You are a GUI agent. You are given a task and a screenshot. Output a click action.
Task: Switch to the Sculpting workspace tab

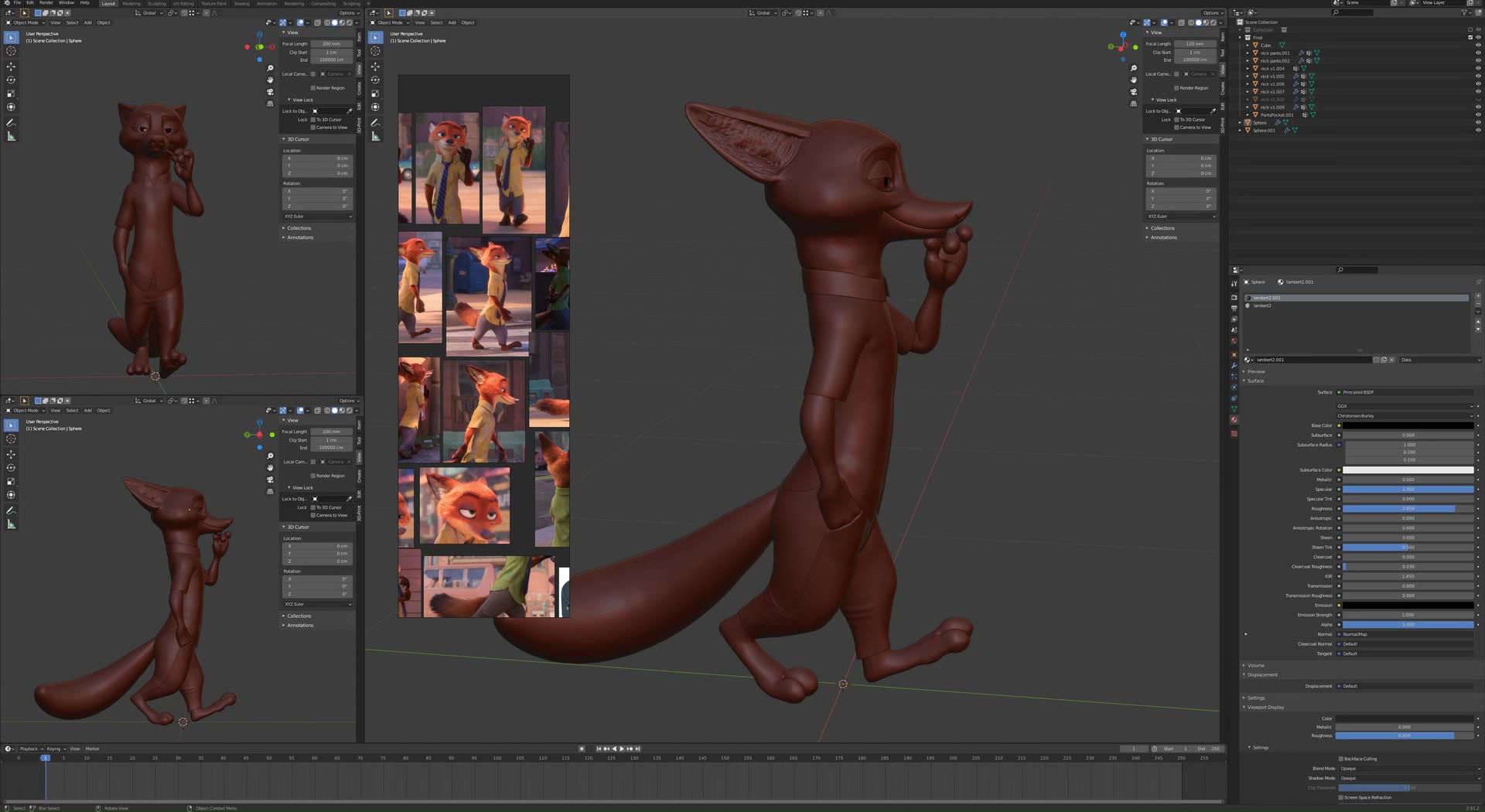click(x=157, y=3)
